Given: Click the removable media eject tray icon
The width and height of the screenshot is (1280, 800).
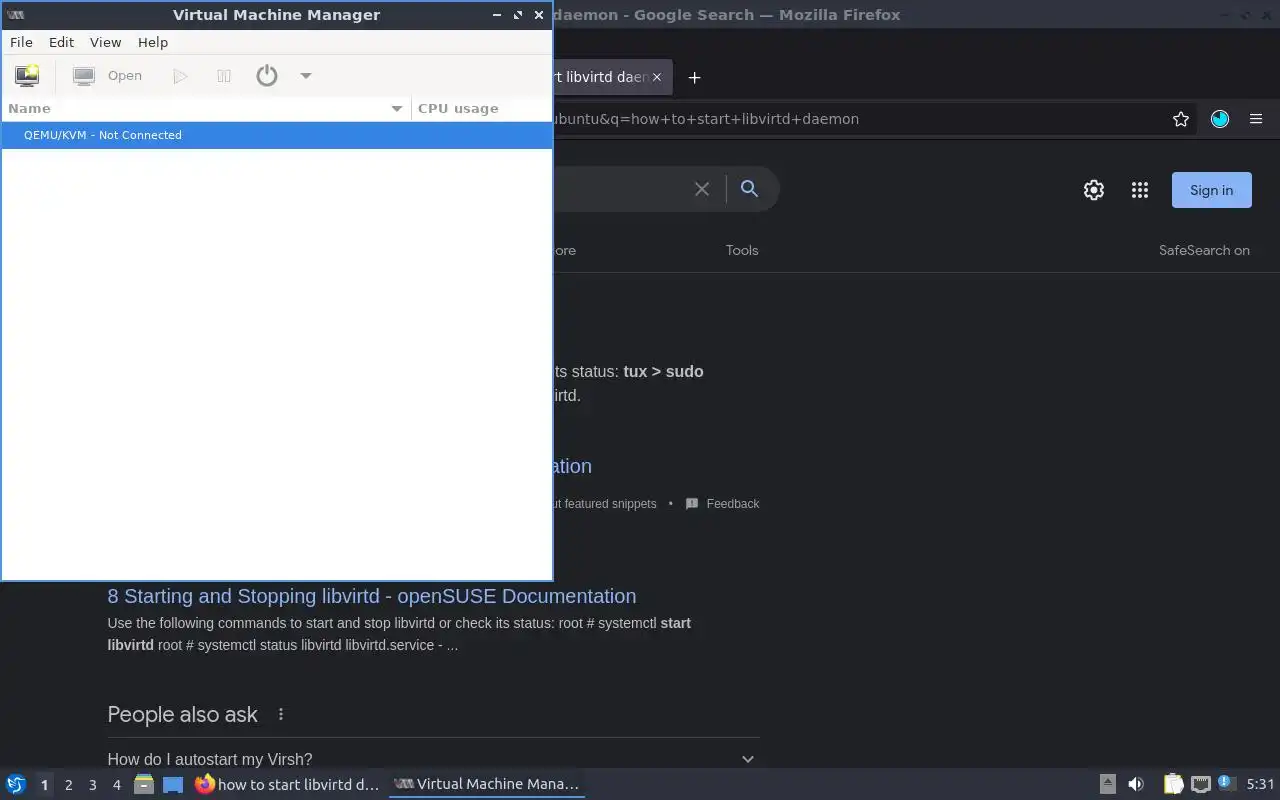Looking at the screenshot, I should pos(1108,784).
